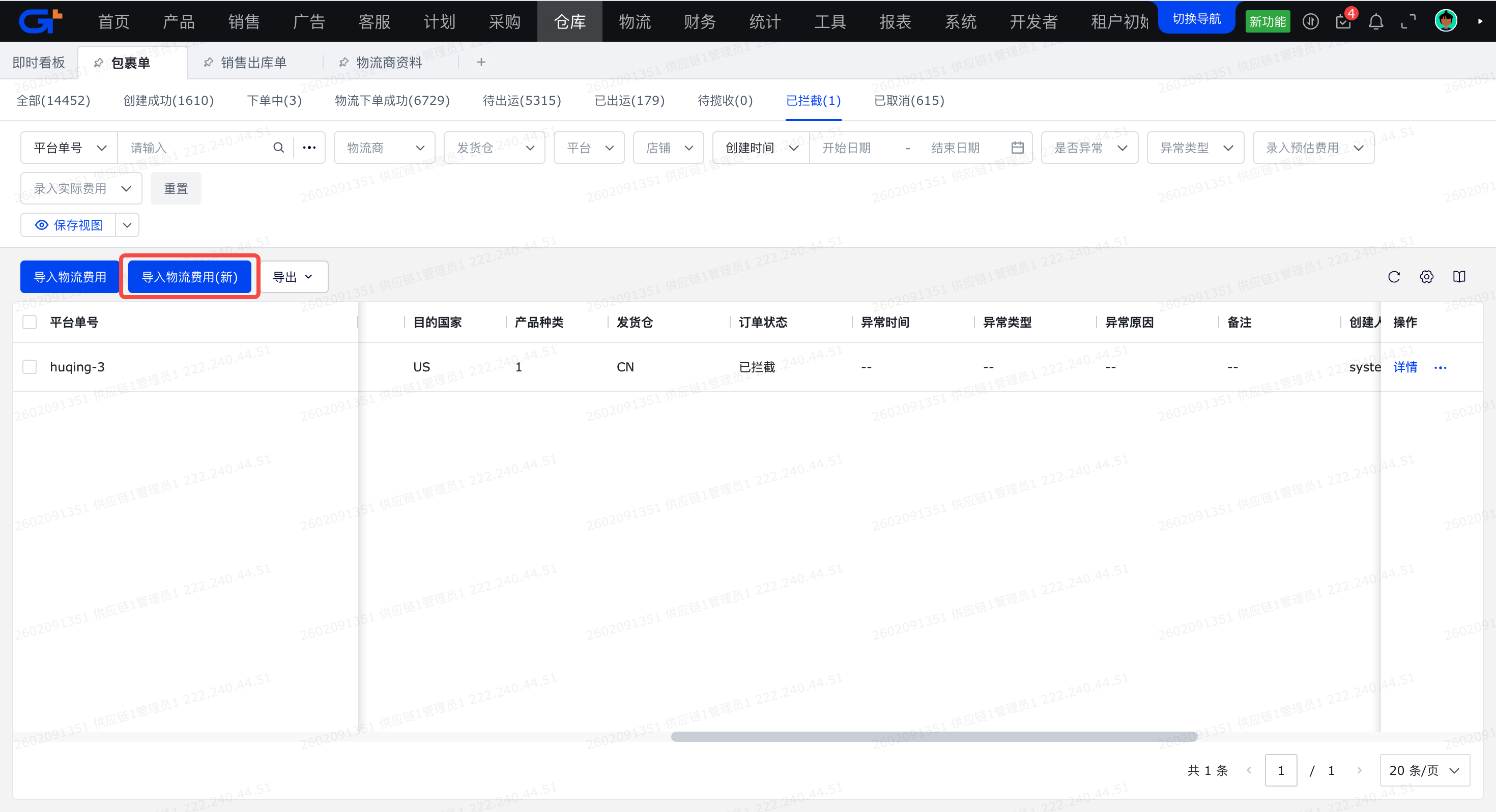The height and width of the screenshot is (812, 1496).
Task: Expand the 物流商 filter dropdown
Action: pyautogui.click(x=385, y=148)
